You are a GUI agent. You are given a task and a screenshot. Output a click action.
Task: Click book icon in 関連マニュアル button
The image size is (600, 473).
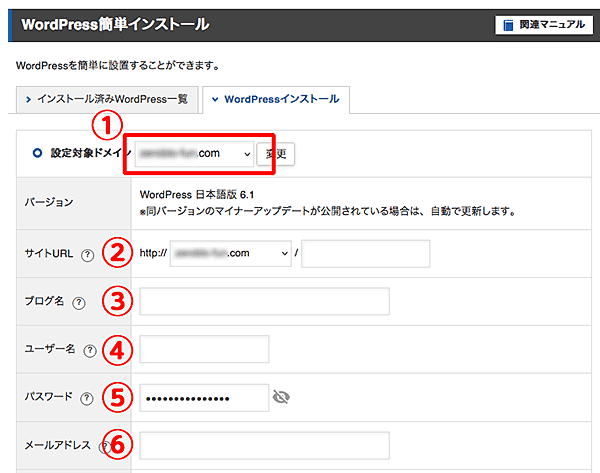pos(508,25)
